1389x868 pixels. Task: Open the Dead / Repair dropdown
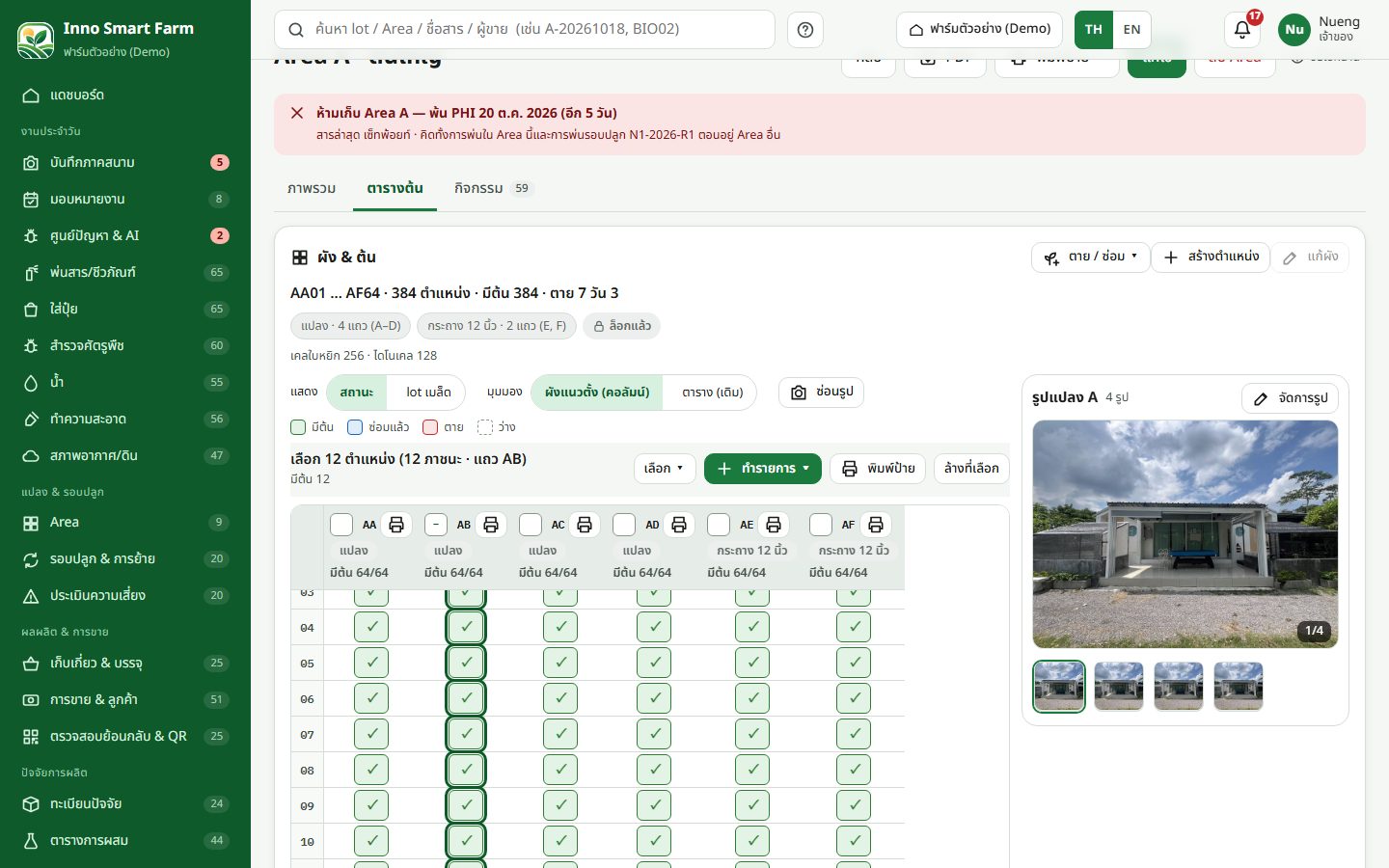[x=1091, y=257]
